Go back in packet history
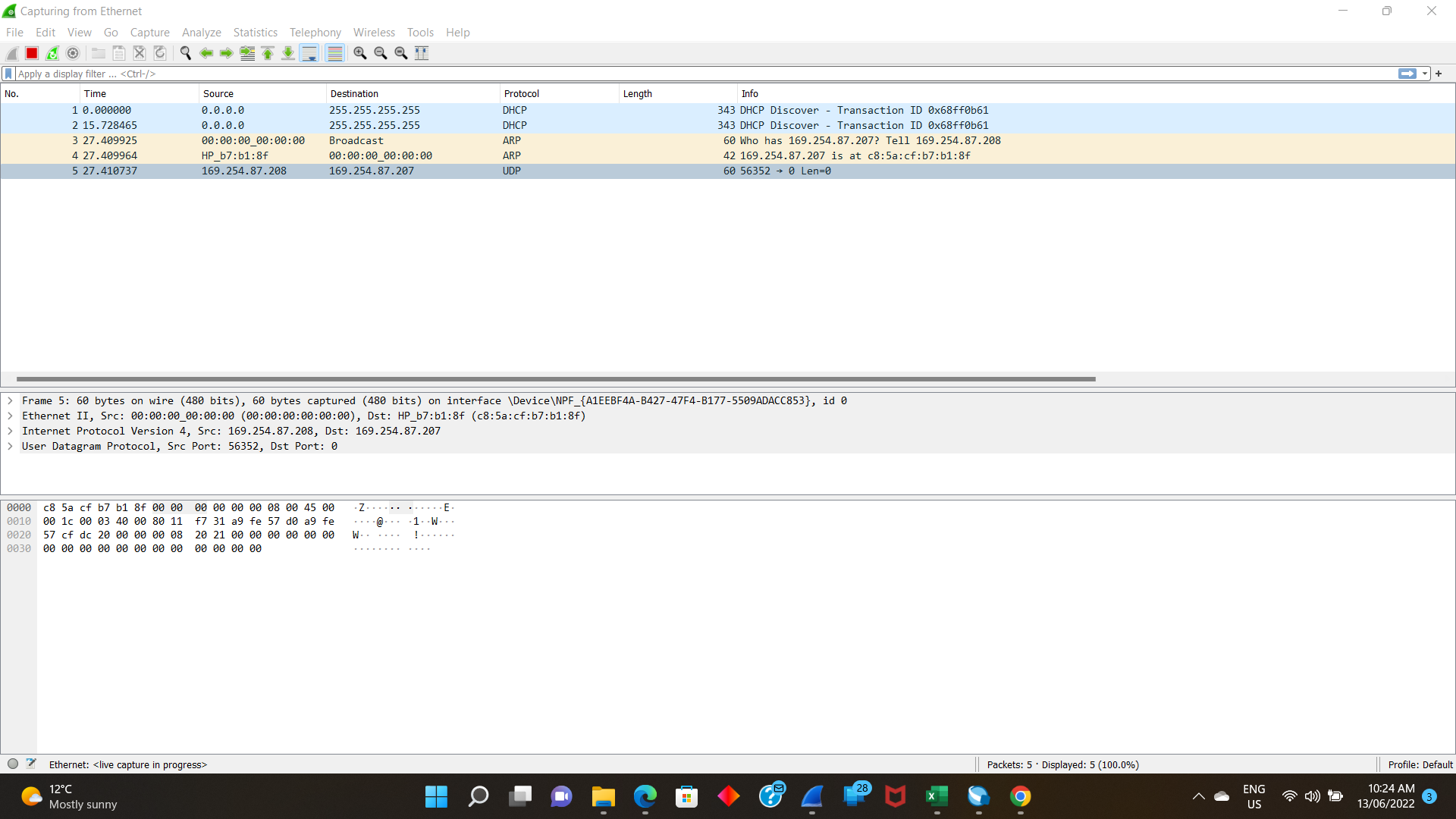 206,53
